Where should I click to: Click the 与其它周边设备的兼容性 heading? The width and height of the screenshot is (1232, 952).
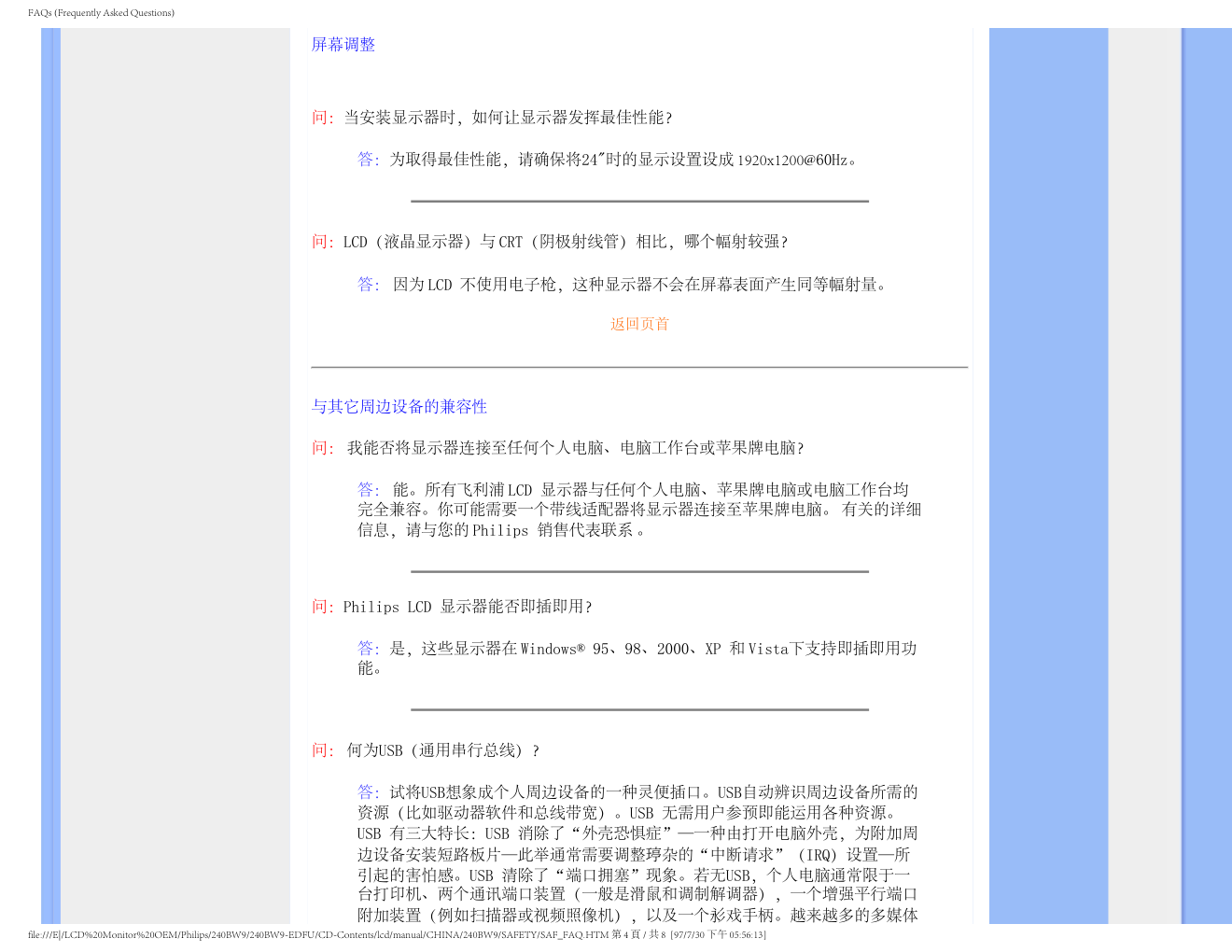coord(399,407)
